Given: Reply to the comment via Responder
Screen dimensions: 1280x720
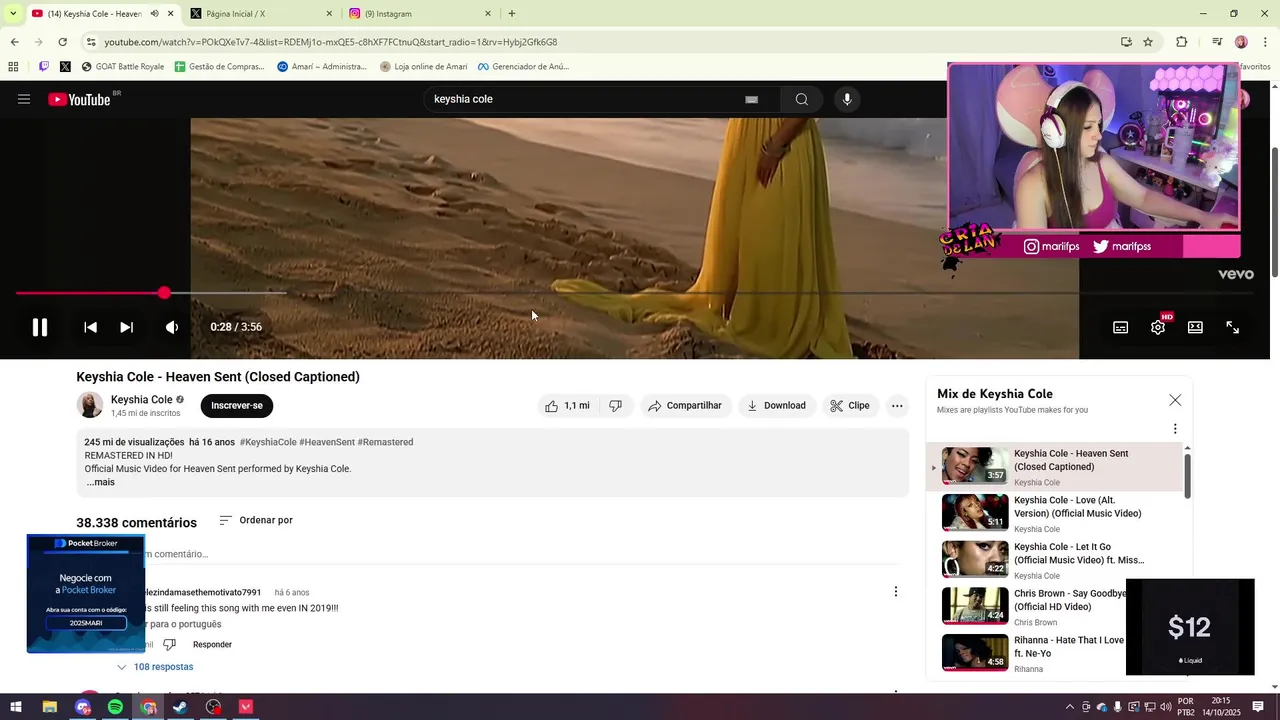Looking at the screenshot, I should [x=212, y=645].
